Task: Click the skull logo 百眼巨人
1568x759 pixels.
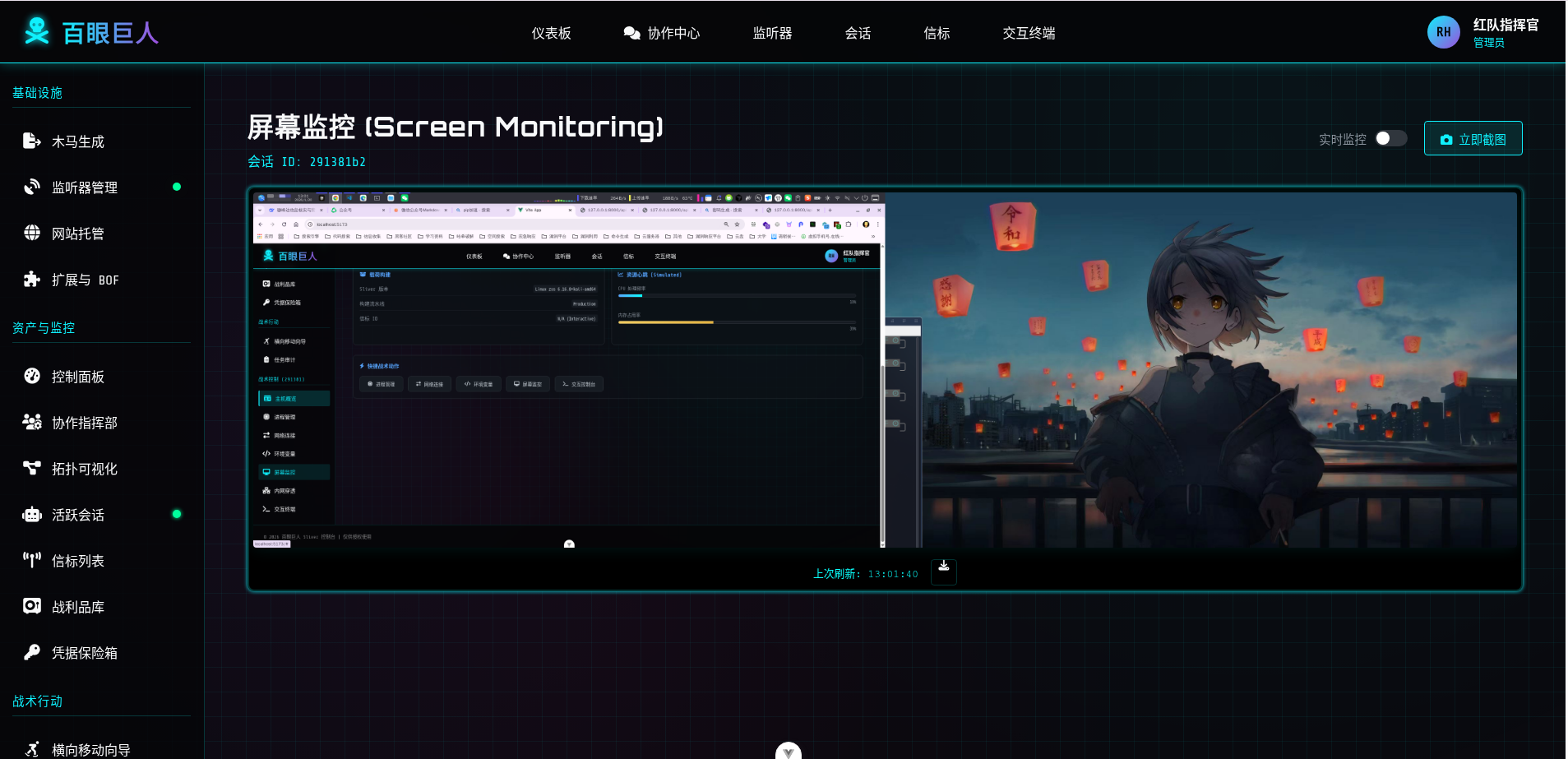Action: click(x=37, y=32)
